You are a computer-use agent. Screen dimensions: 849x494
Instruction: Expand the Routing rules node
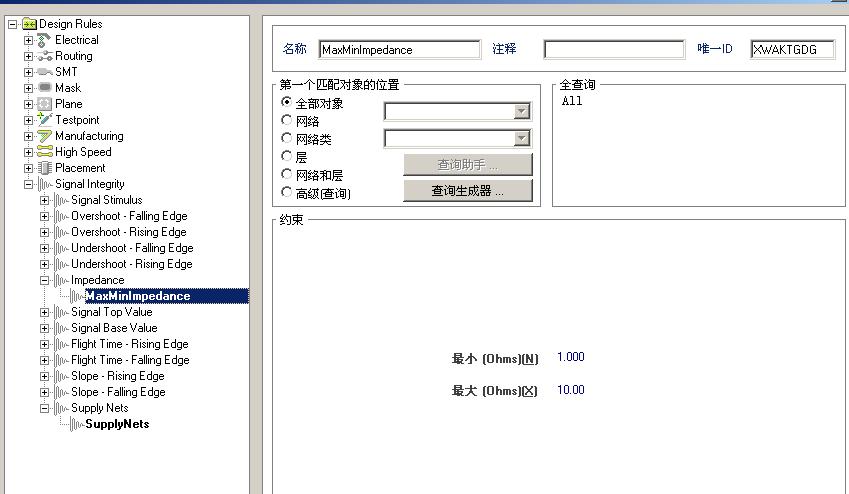tap(29, 56)
